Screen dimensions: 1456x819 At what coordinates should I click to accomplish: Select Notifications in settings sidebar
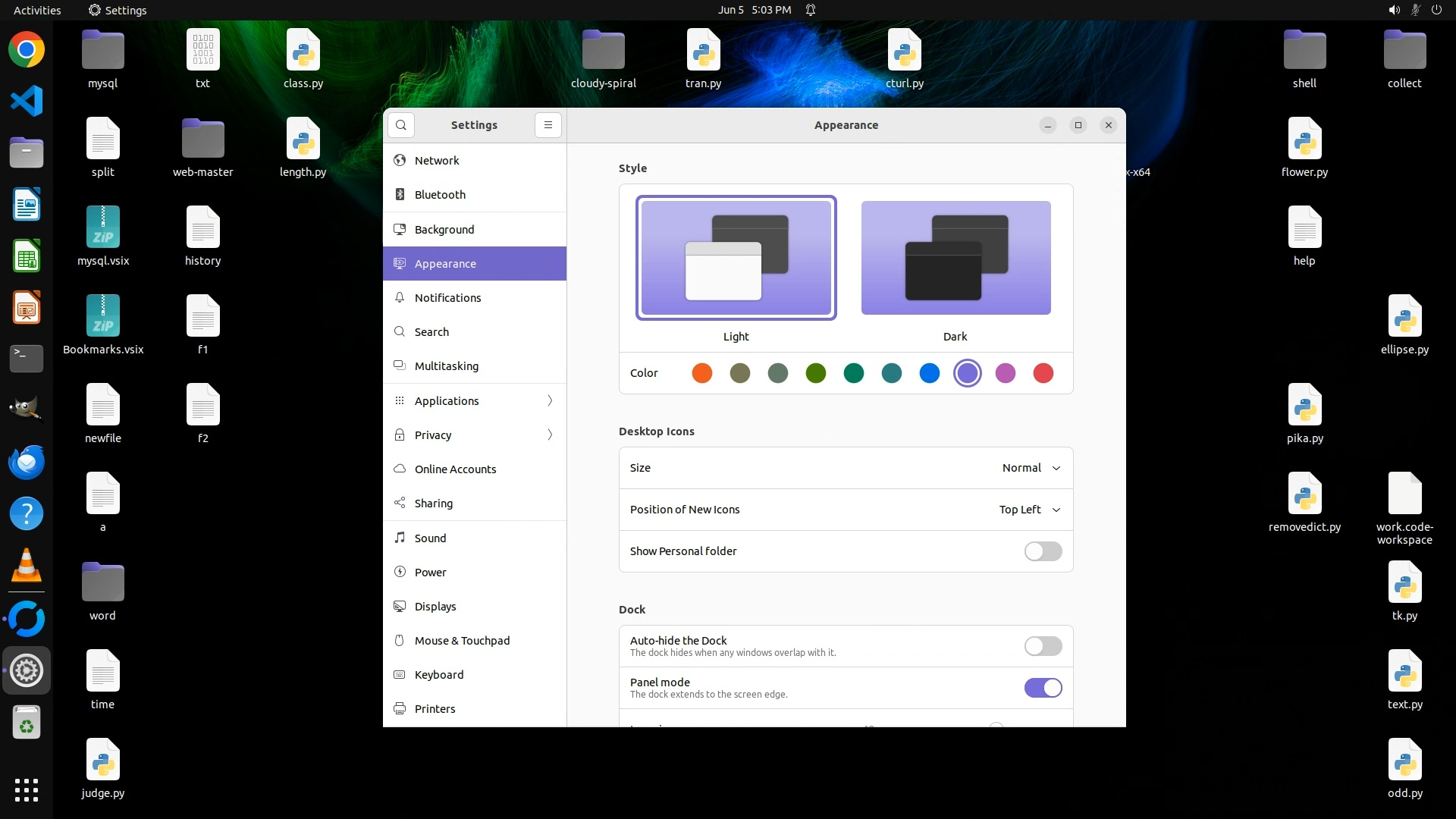pos(447,298)
